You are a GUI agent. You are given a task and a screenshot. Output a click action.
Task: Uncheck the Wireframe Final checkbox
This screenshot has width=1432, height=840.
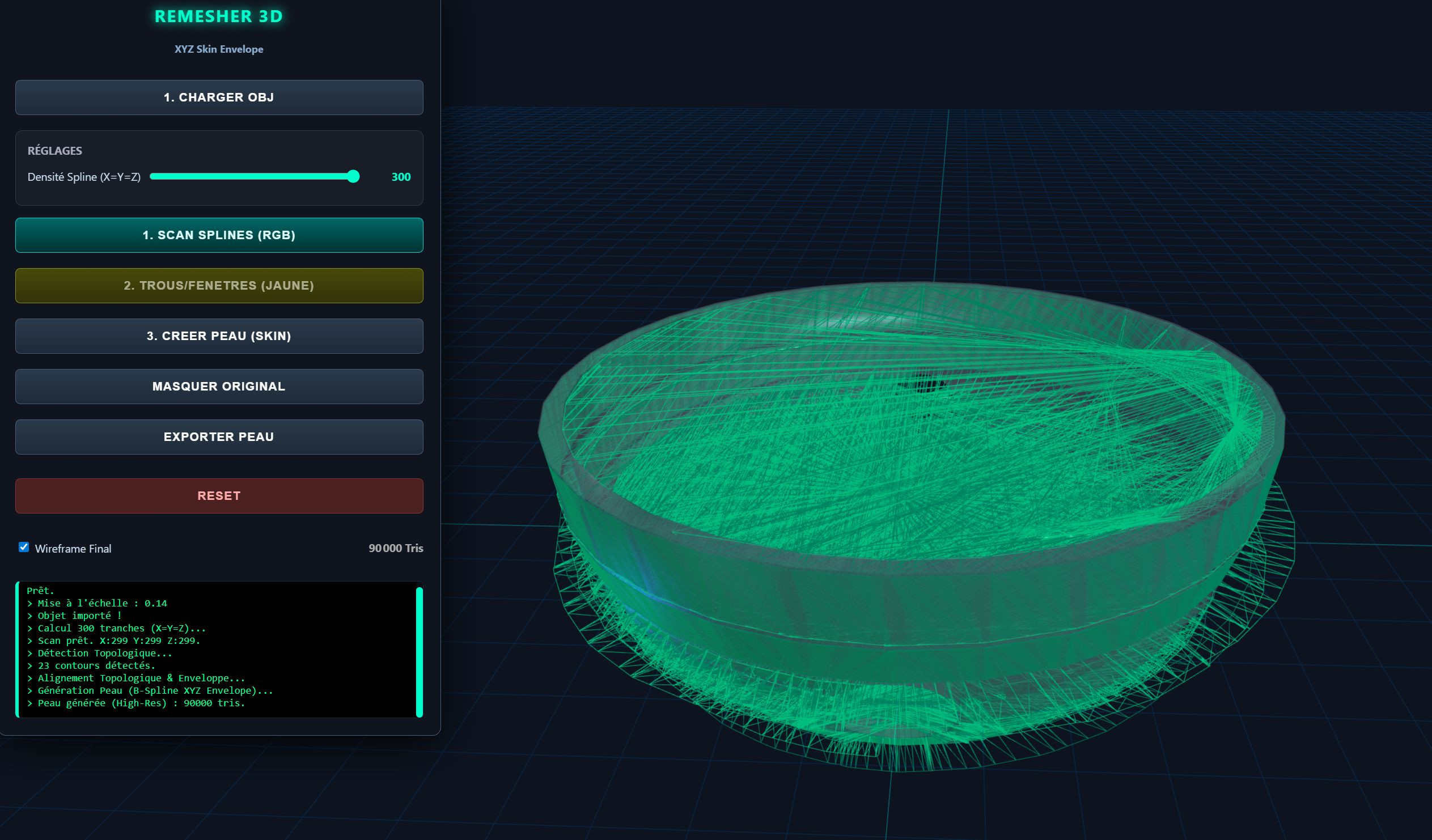coord(24,547)
